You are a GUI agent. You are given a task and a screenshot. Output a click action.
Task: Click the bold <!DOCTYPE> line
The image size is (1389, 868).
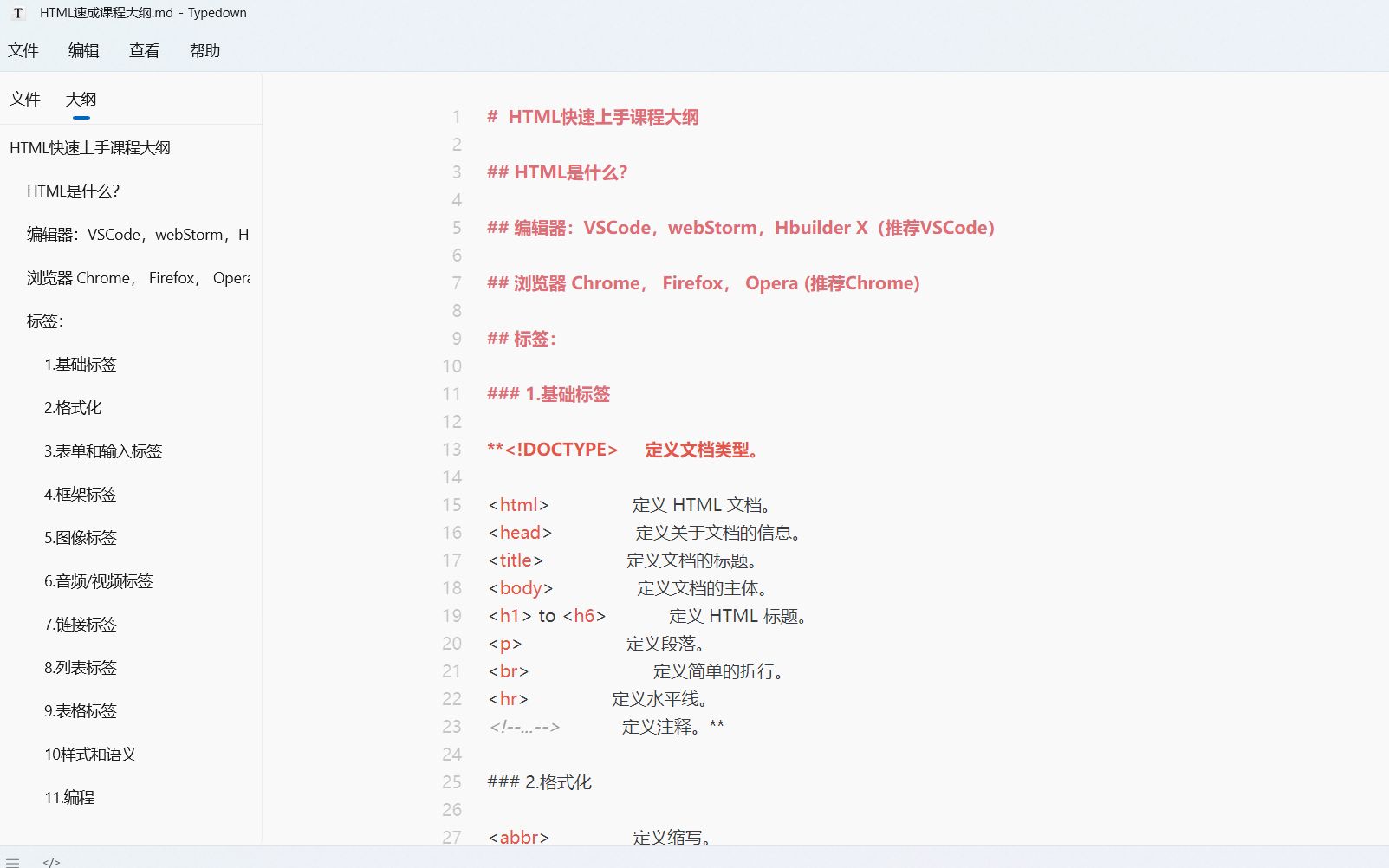pos(624,450)
